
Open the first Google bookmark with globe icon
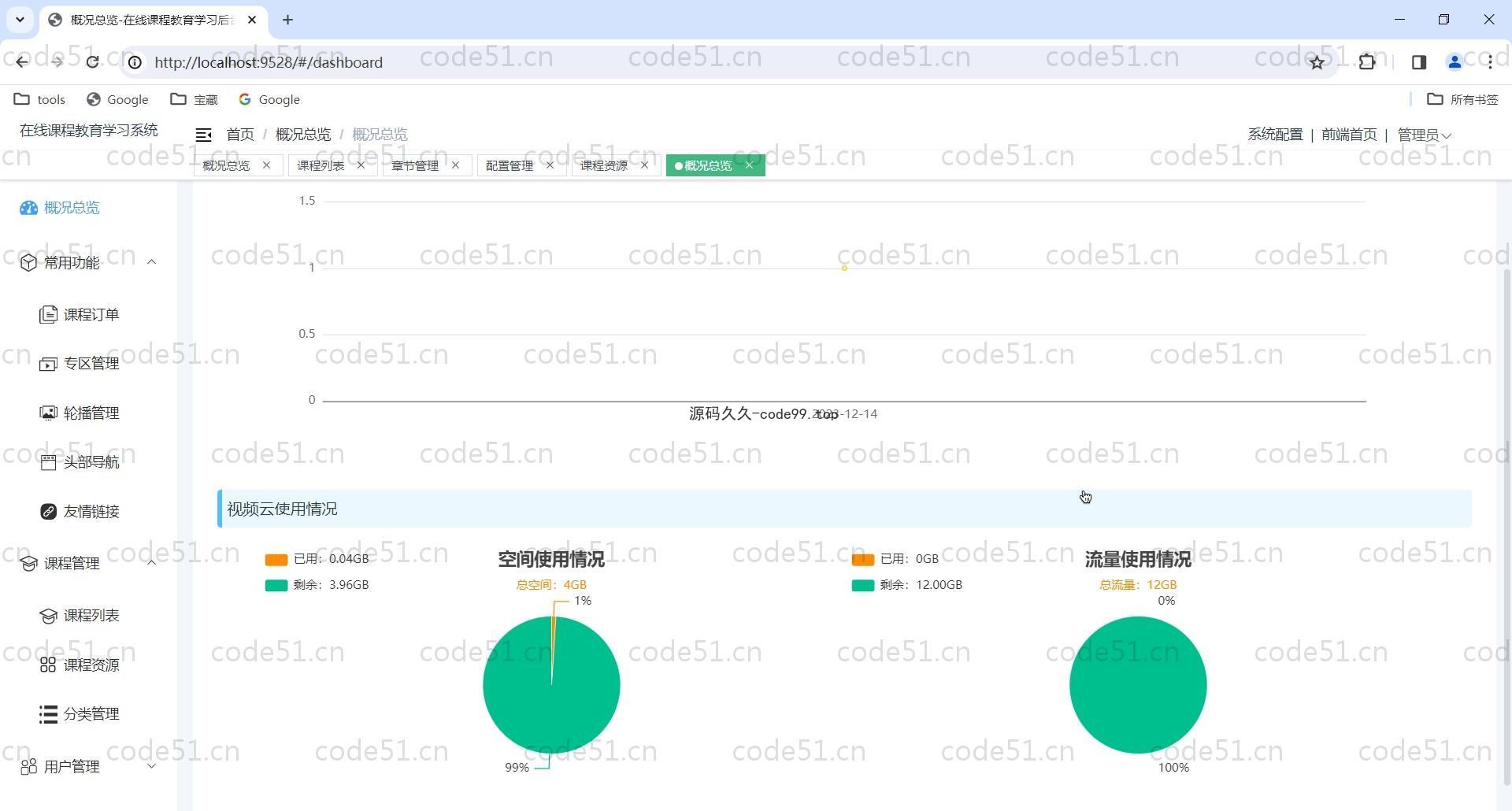coord(117,99)
